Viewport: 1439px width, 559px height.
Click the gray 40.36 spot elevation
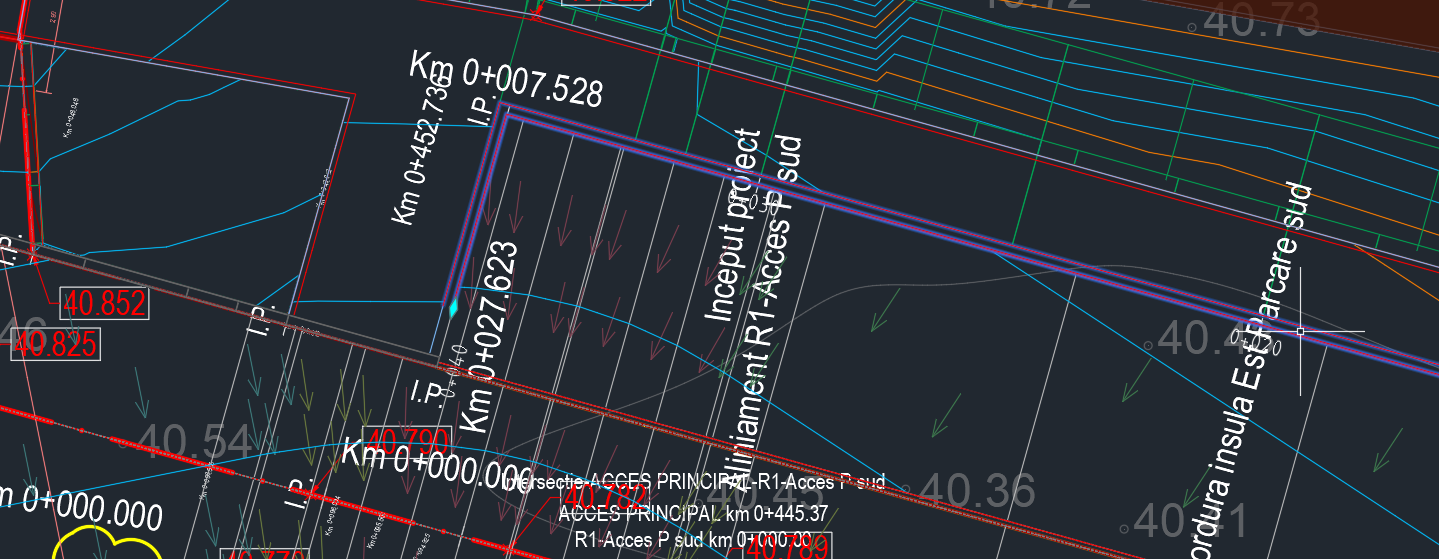pyautogui.click(x=975, y=490)
